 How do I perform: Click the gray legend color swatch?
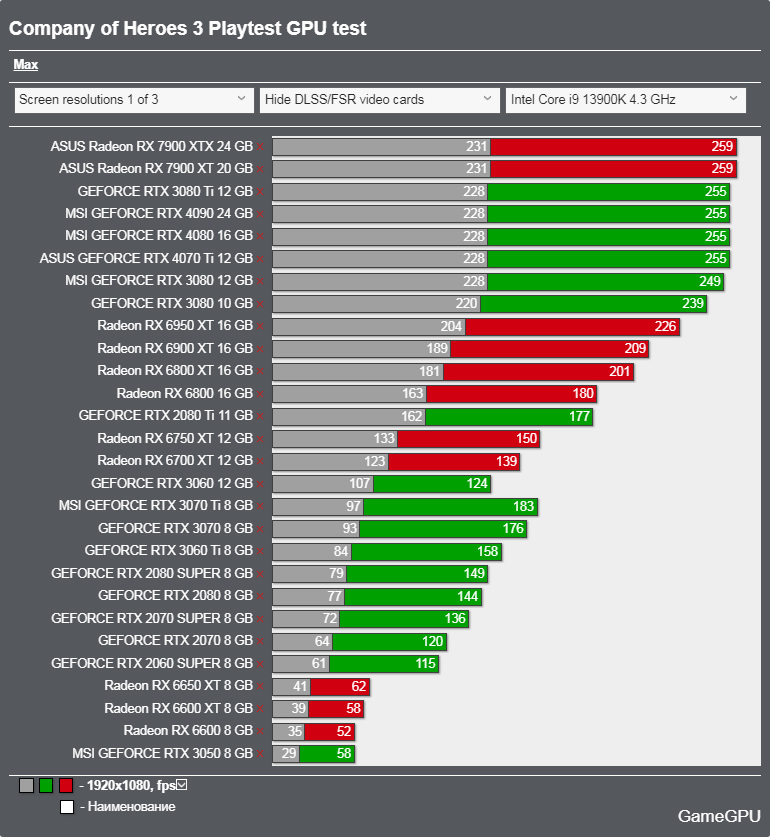pos(26,785)
